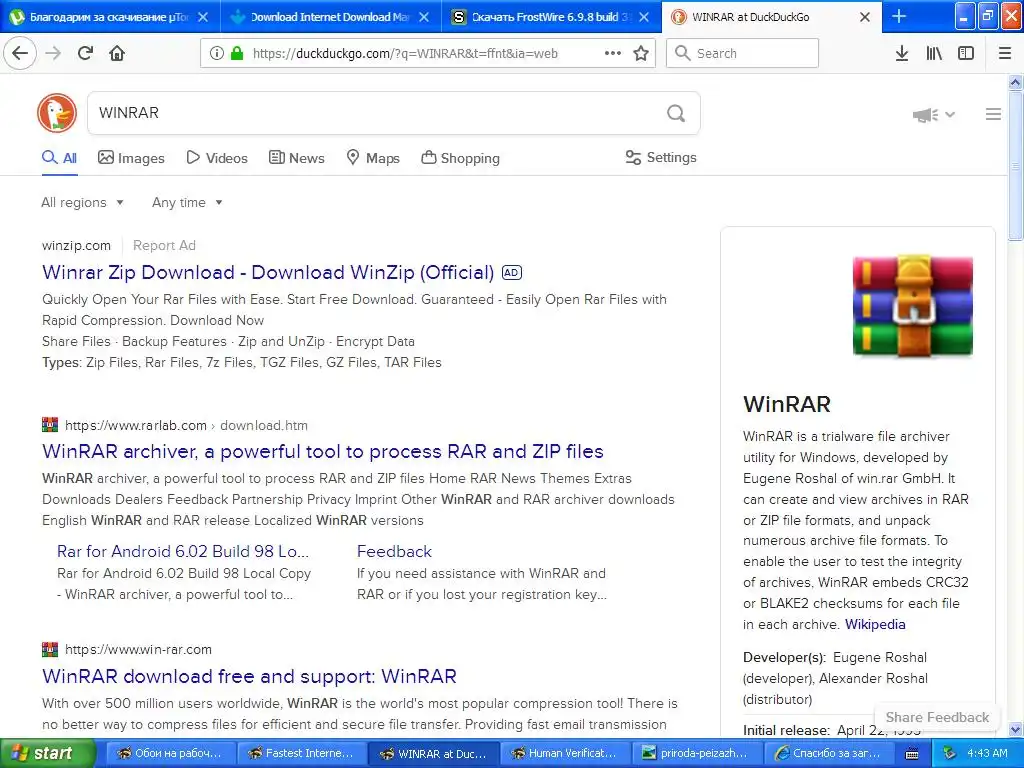Select the All results tab
The image size is (1024, 768).
[x=59, y=158]
